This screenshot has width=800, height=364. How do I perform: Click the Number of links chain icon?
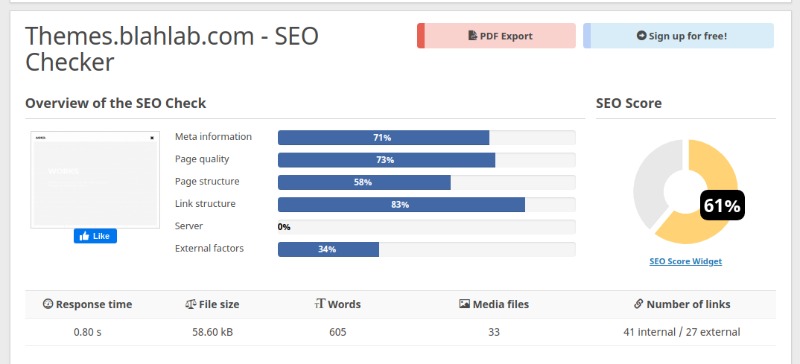point(638,304)
